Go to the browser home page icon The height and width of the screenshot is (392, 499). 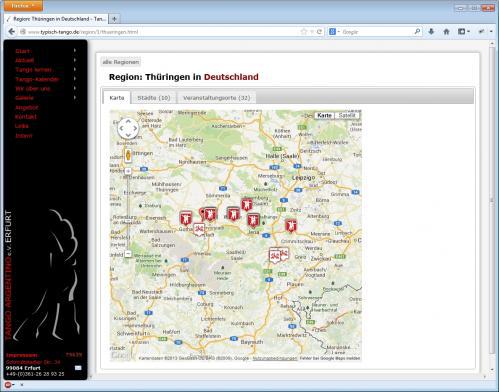coord(446,32)
